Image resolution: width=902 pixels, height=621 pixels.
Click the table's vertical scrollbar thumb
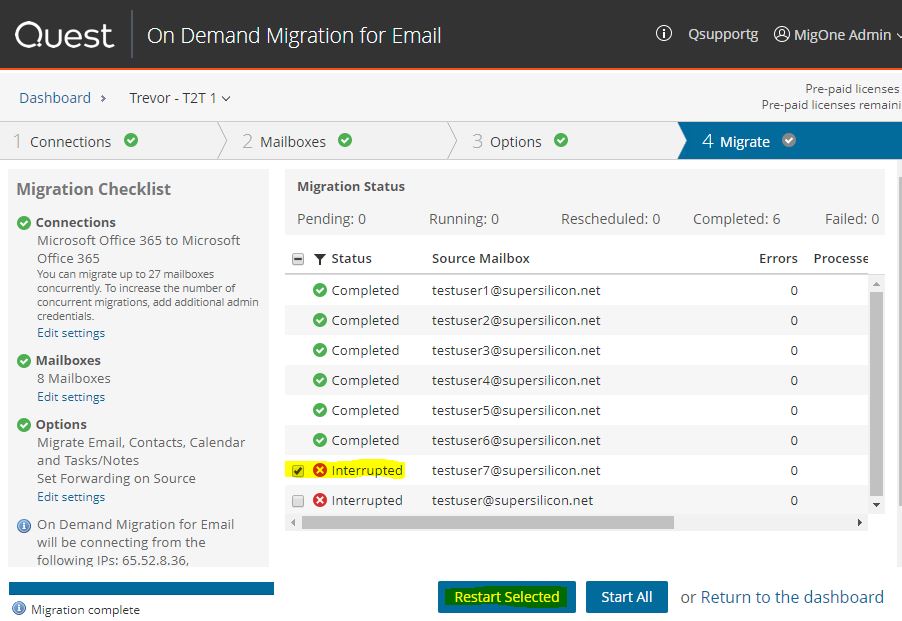(x=876, y=393)
